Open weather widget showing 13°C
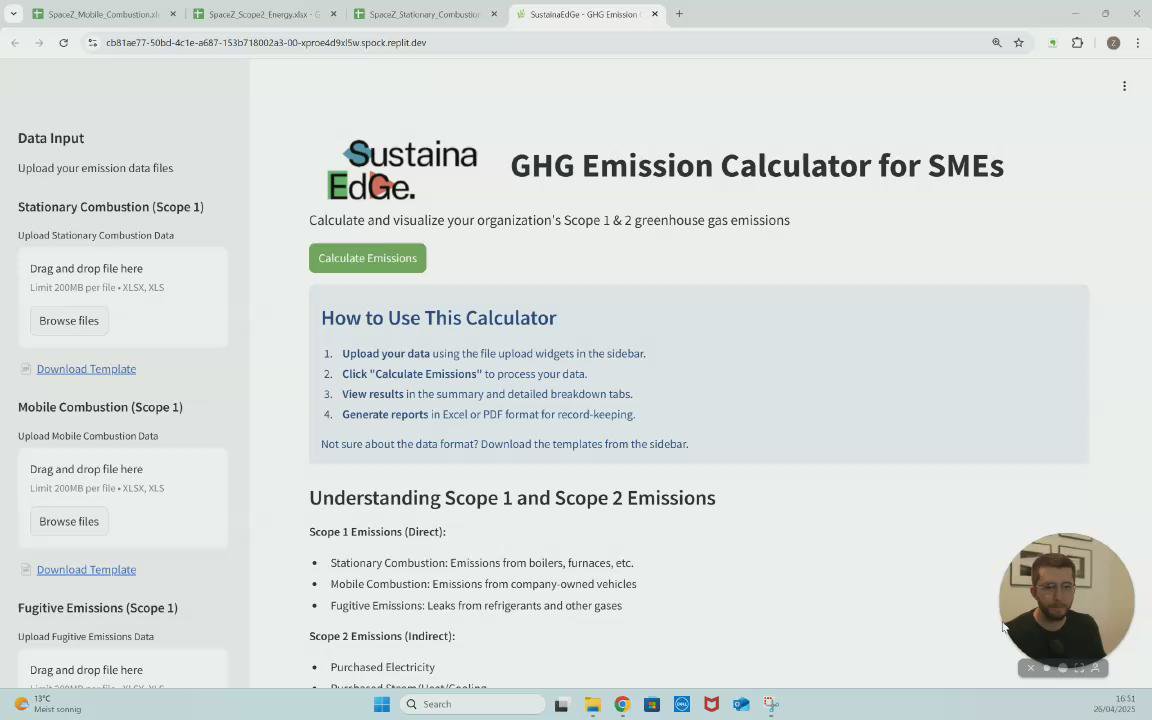 48,704
